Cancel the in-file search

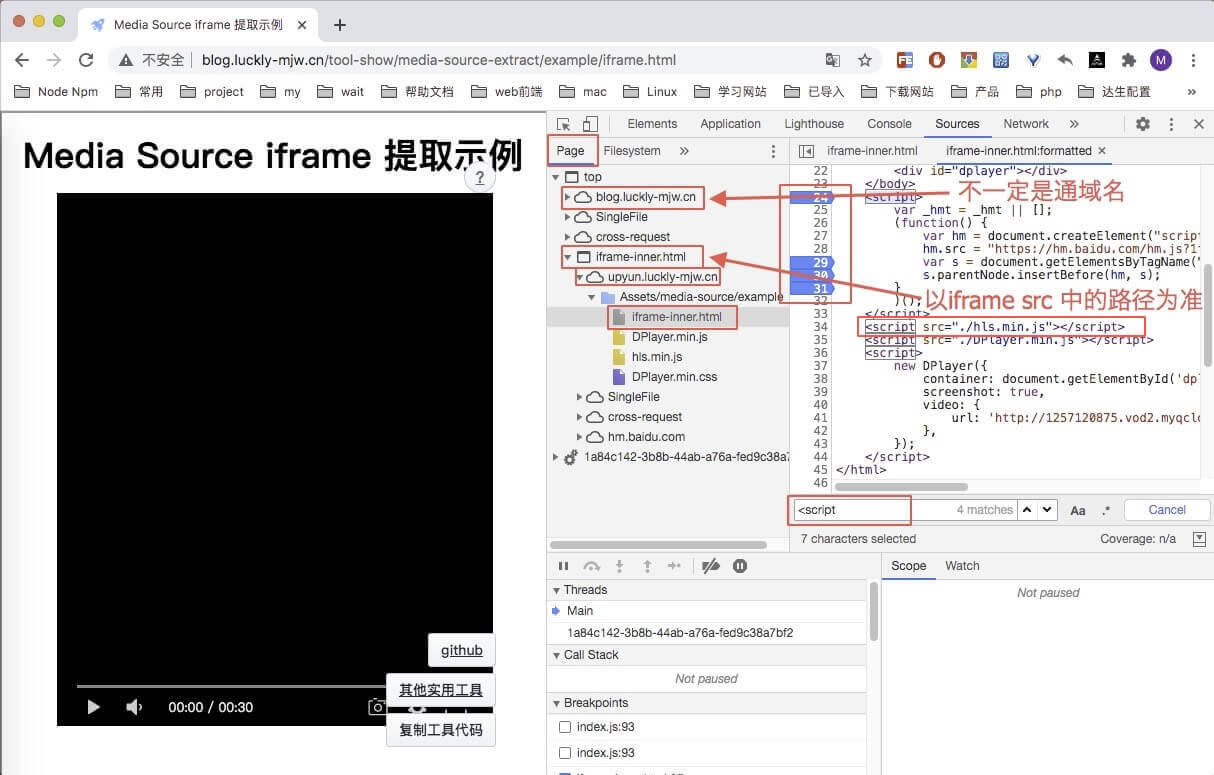1167,510
